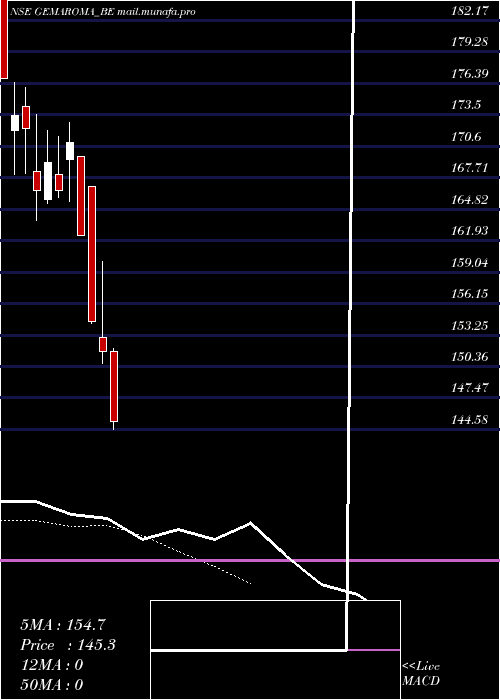This screenshot has height=700, width=500.
Task: Click price label 167.71
Action: coord(470,168)
